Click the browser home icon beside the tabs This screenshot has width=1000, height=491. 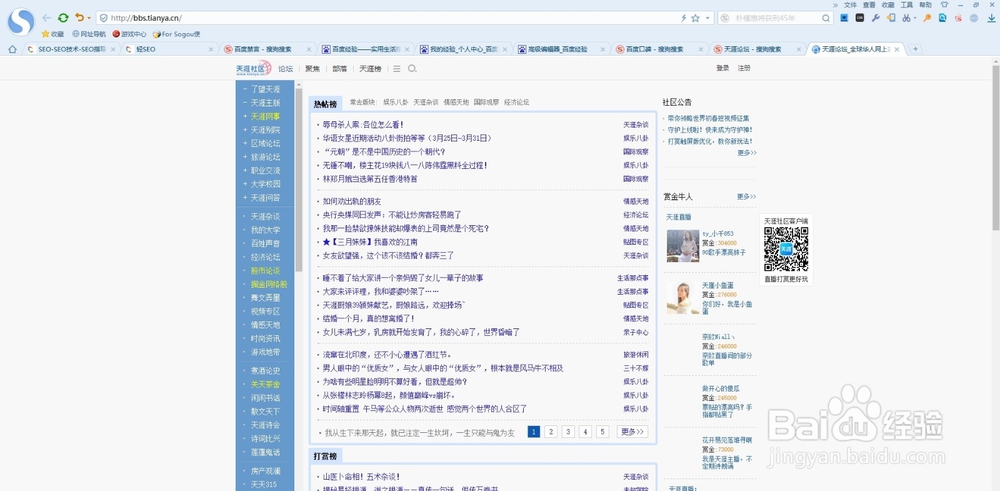[12, 49]
